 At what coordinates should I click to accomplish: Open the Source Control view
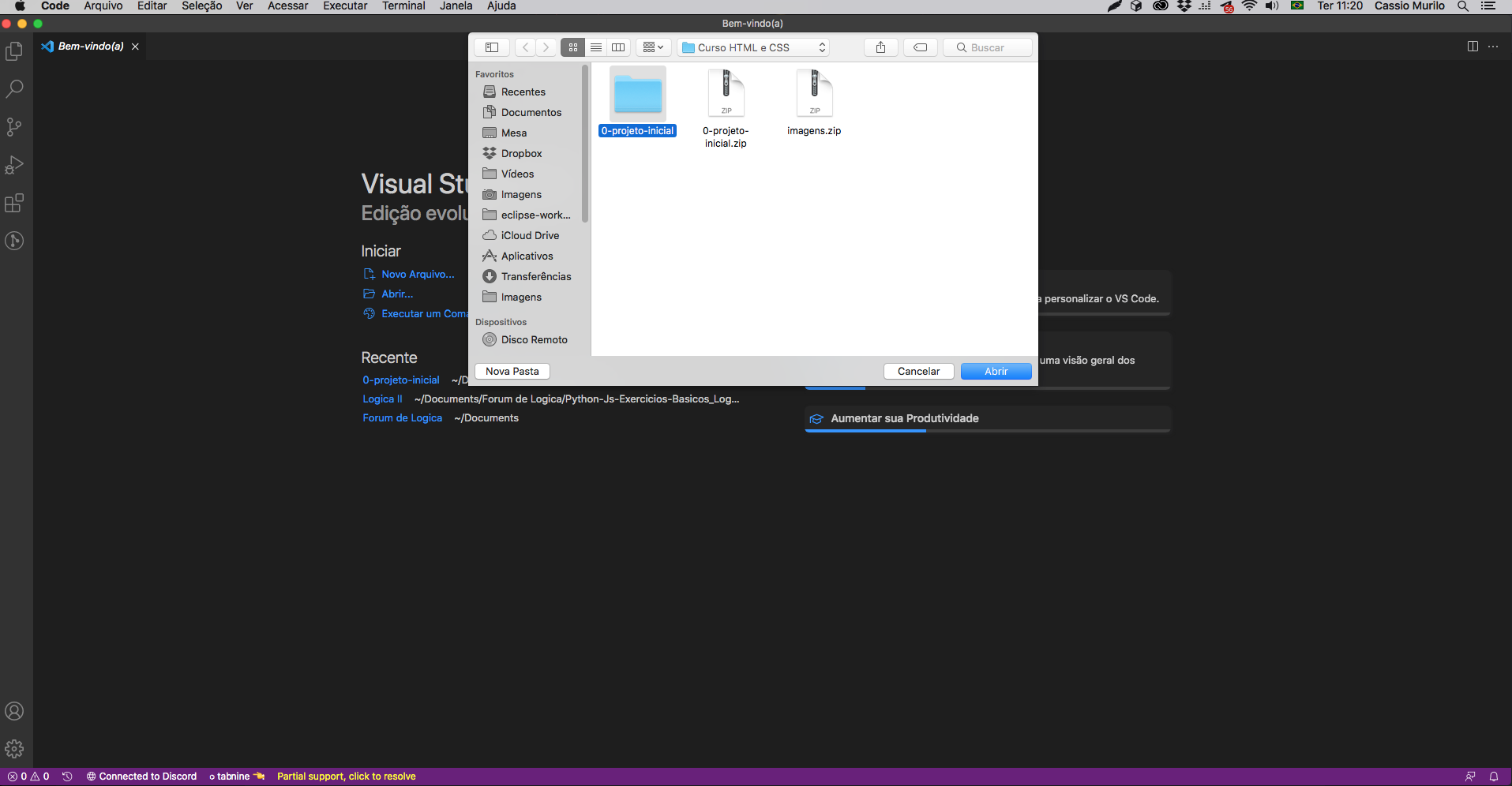pos(14,127)
